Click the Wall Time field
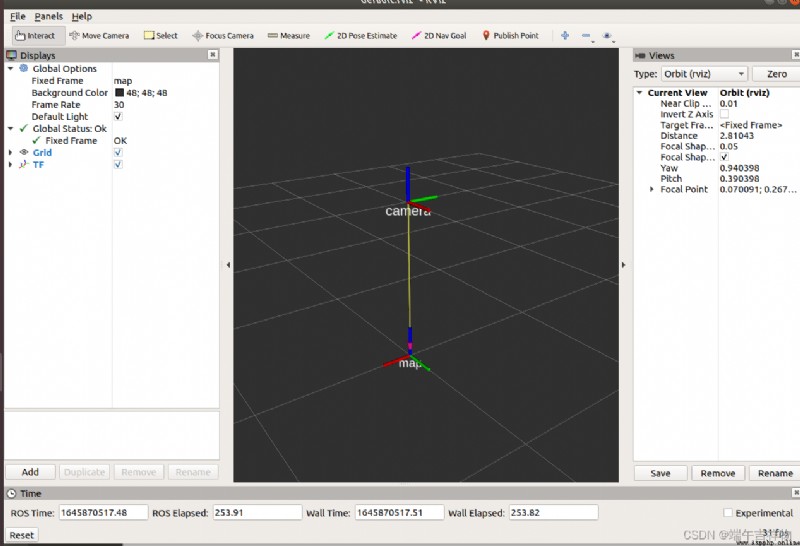This screenshot has height=546, width=800. tap(399, 512)
